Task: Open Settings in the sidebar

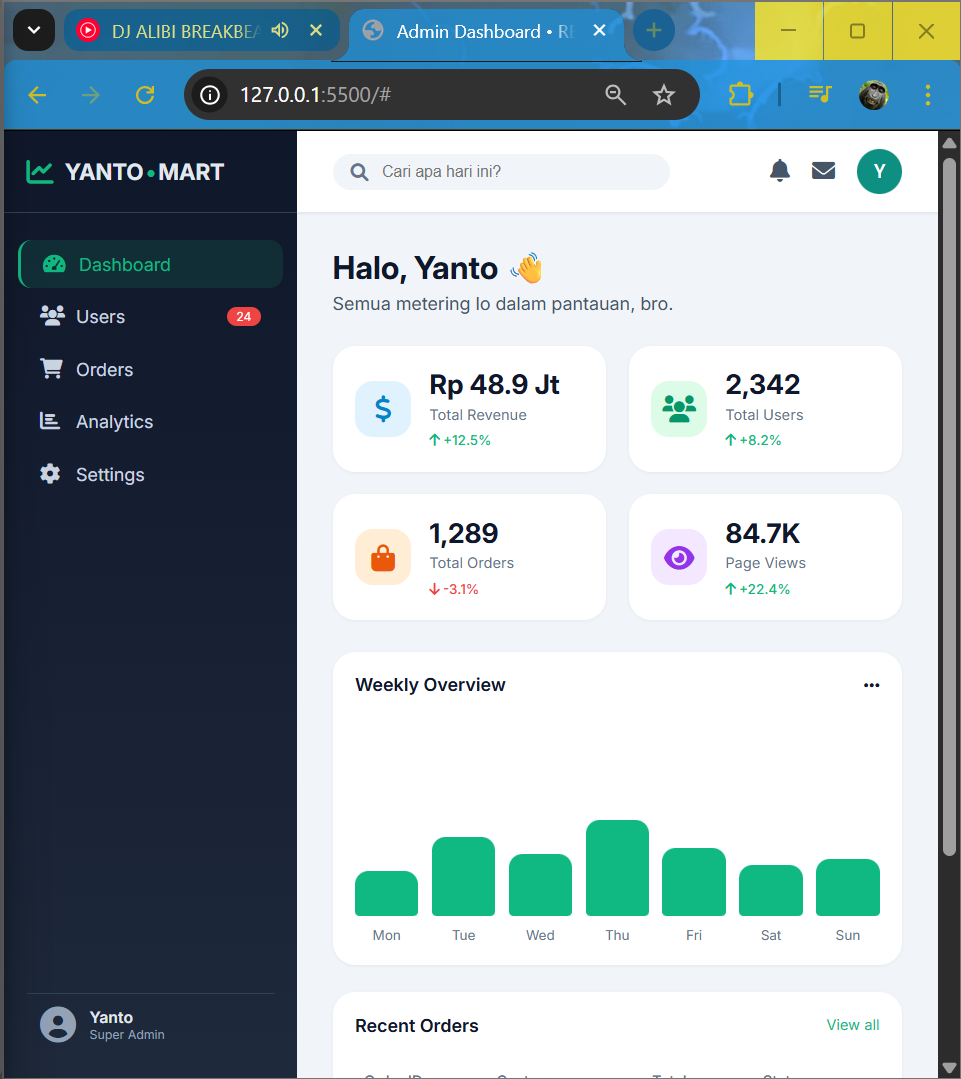Action: point(151,475)
